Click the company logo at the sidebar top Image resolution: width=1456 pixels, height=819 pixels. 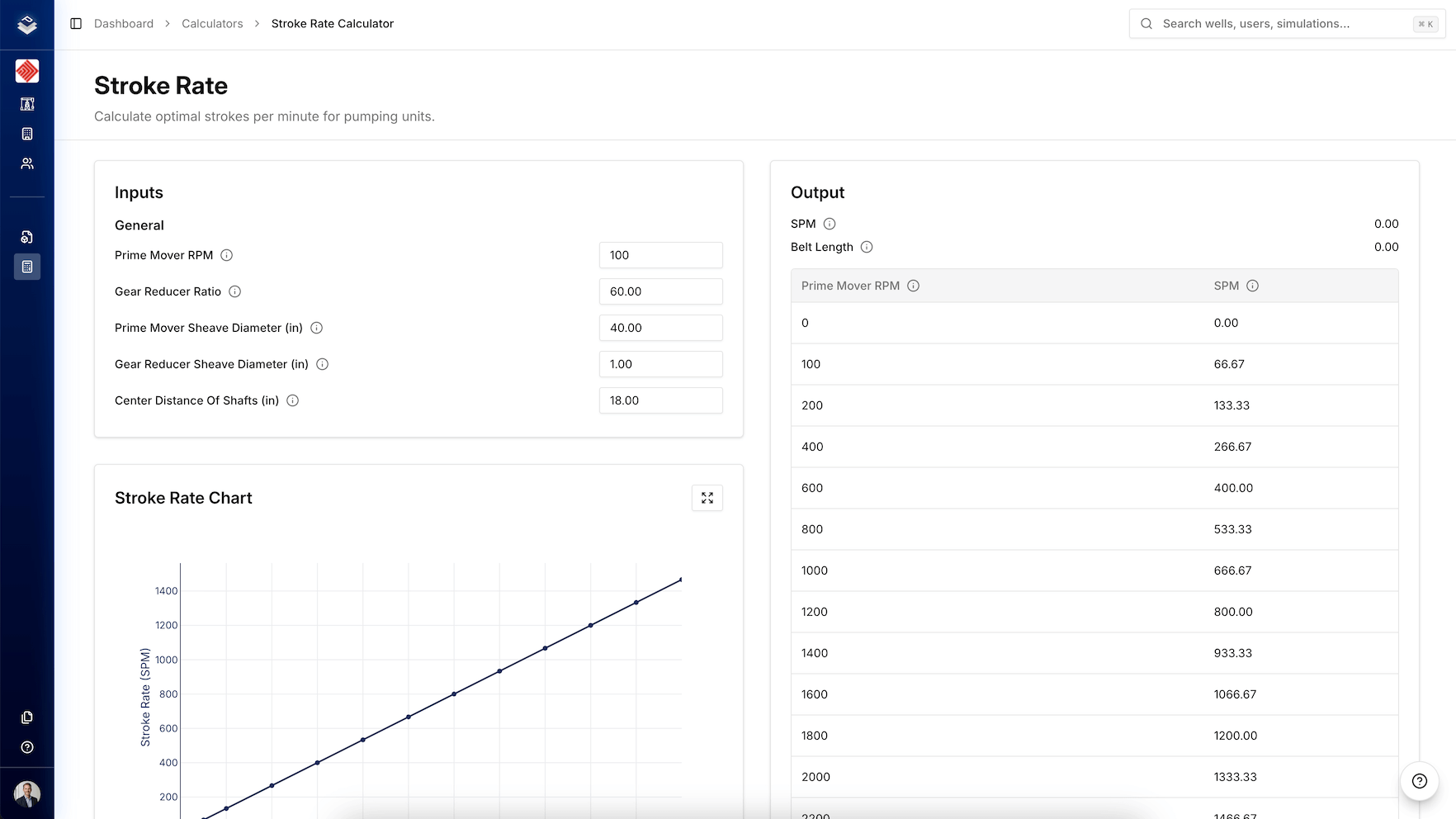click(27, 24)
